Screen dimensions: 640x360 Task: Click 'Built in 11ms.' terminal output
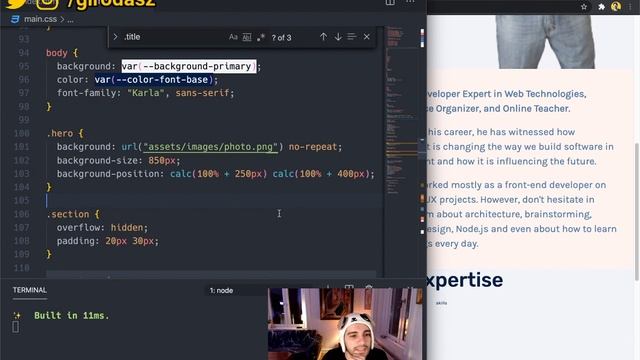point(72,316)
